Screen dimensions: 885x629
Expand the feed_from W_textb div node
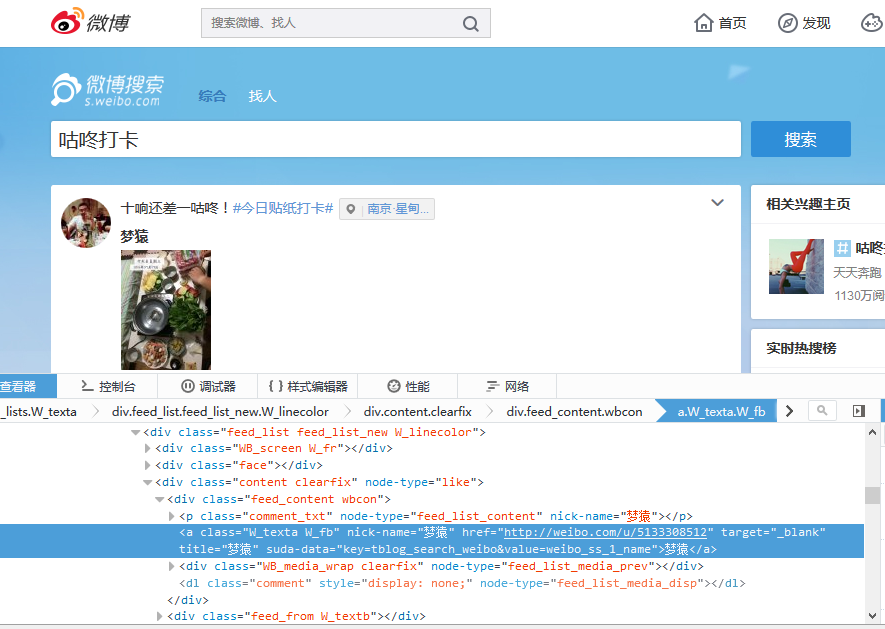[159, 616]
